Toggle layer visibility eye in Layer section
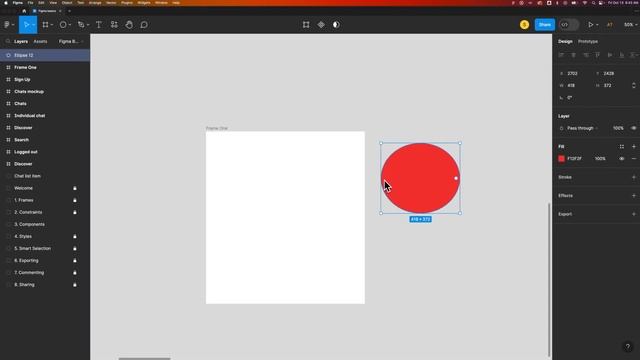 (634, 128)
